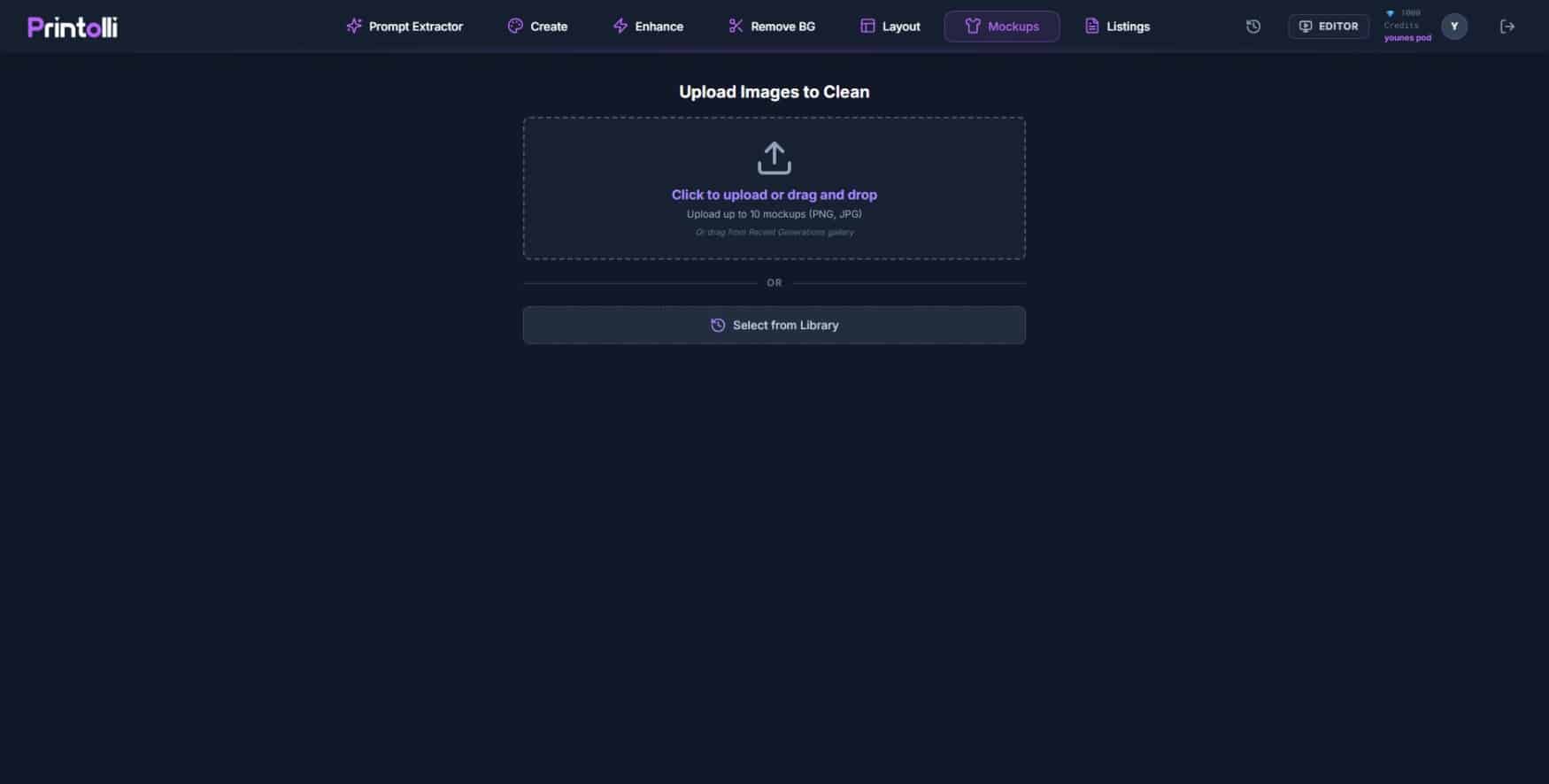1549x784 pixels.
Task: Open the Prompt Extractor tab
Action: coord(405,27)
